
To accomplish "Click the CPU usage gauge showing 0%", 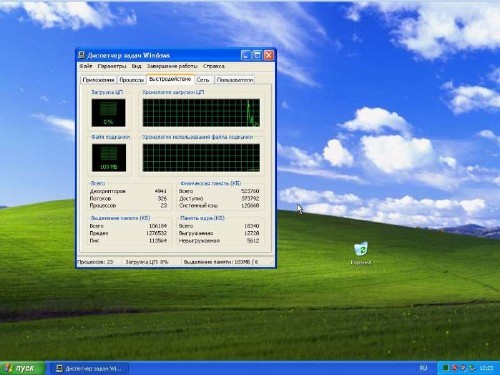I will click(109, 112).
